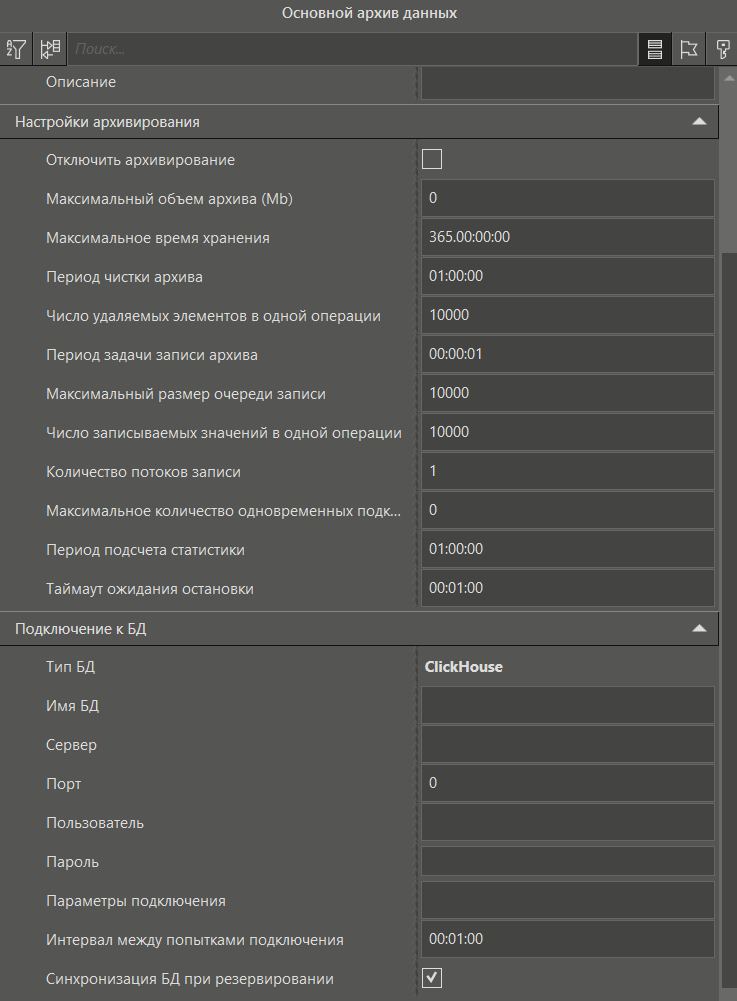Select the highlighted list view icon
This screenshot has width=737, height=1001.
(655, 49)
